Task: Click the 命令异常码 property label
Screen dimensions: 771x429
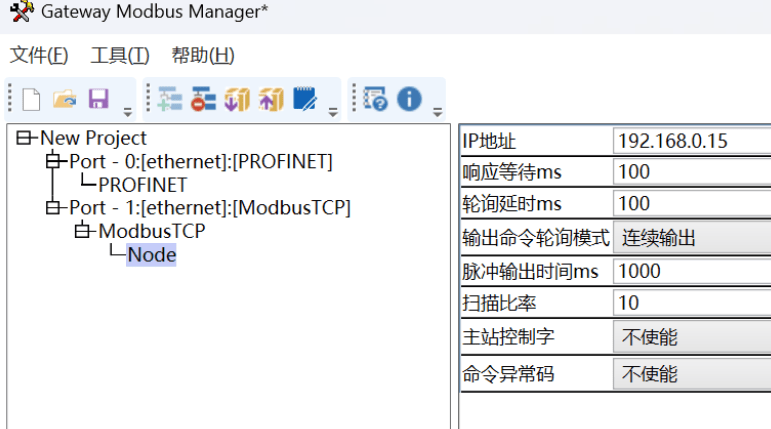Action: (x=508, y=374)
